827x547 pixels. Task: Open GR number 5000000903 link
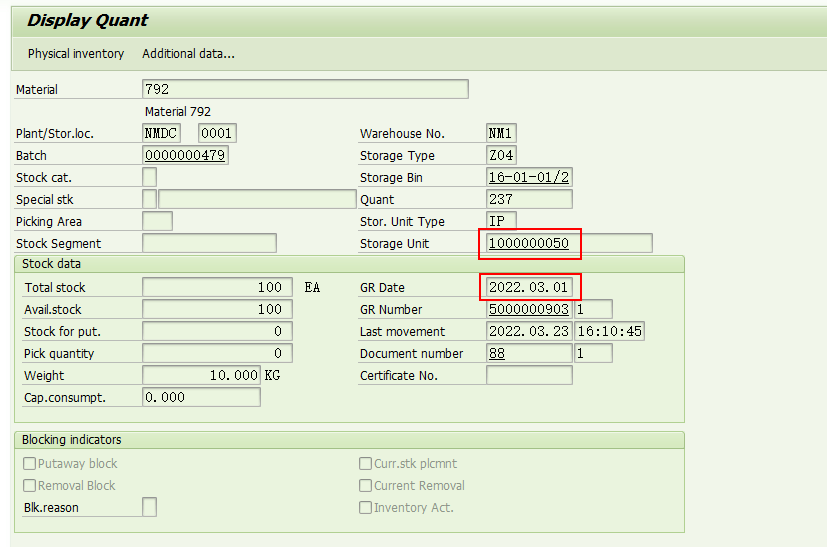coord(529,310)
